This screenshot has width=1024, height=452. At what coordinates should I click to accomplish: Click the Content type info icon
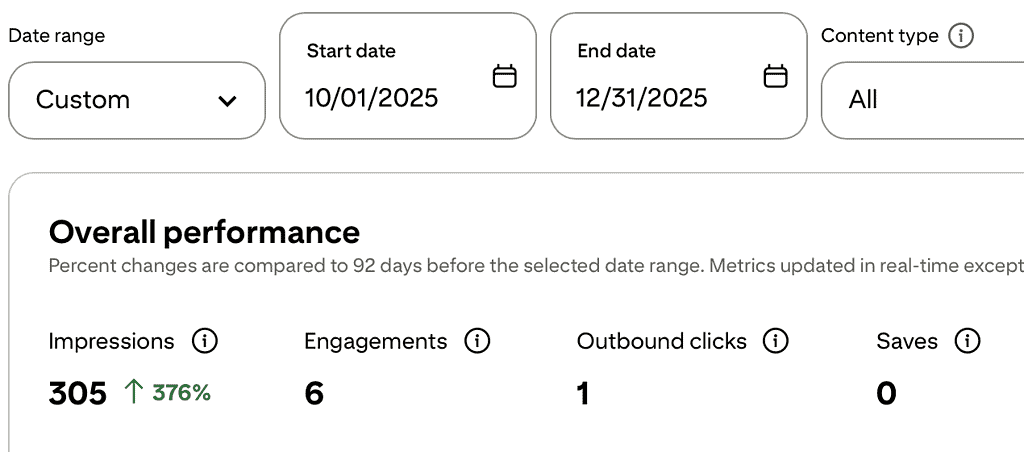click(960, 36)
